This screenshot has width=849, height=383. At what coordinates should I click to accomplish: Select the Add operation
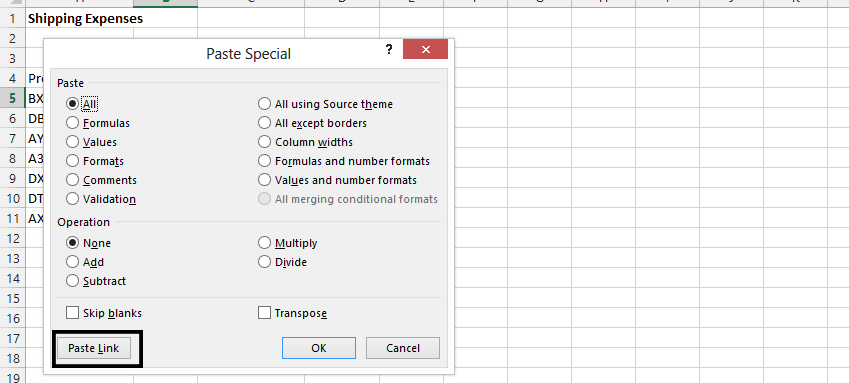(85, 262)
